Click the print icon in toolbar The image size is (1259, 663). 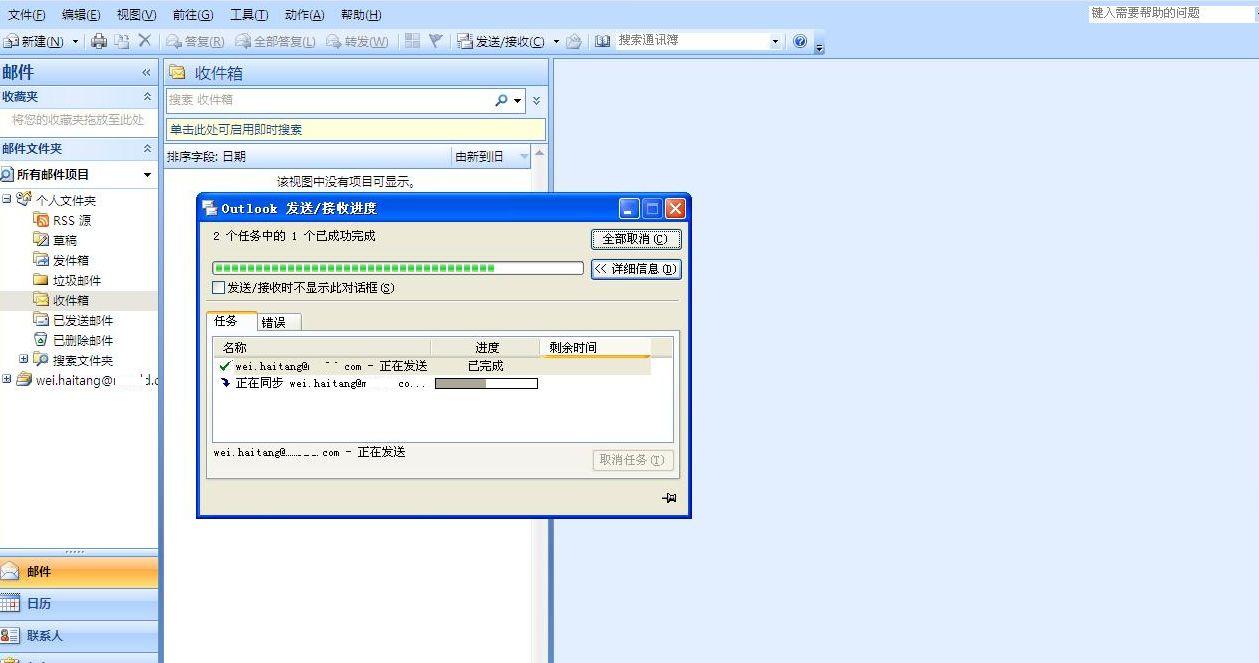(99, 41)
